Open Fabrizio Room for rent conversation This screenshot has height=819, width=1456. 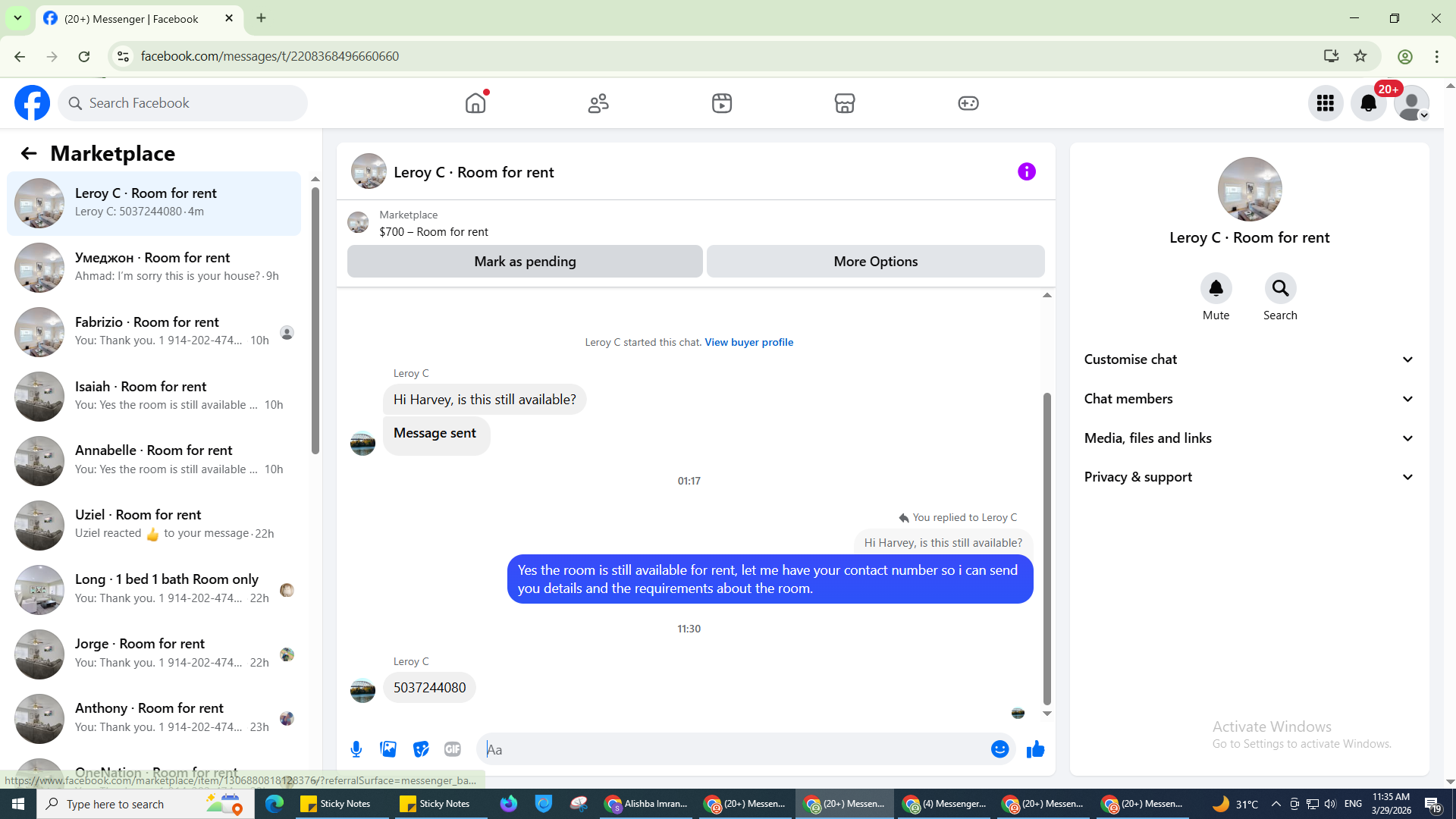[154, 332]
